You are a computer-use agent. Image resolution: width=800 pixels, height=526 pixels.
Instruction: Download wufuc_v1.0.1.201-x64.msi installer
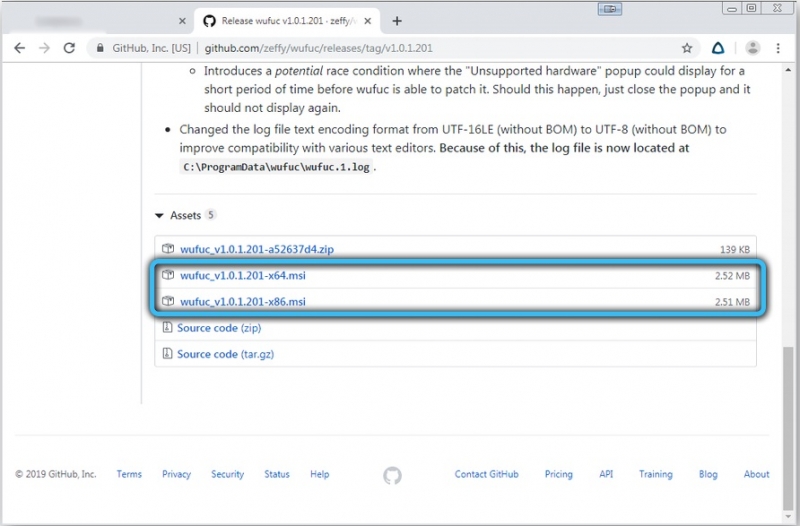point(243,275)
